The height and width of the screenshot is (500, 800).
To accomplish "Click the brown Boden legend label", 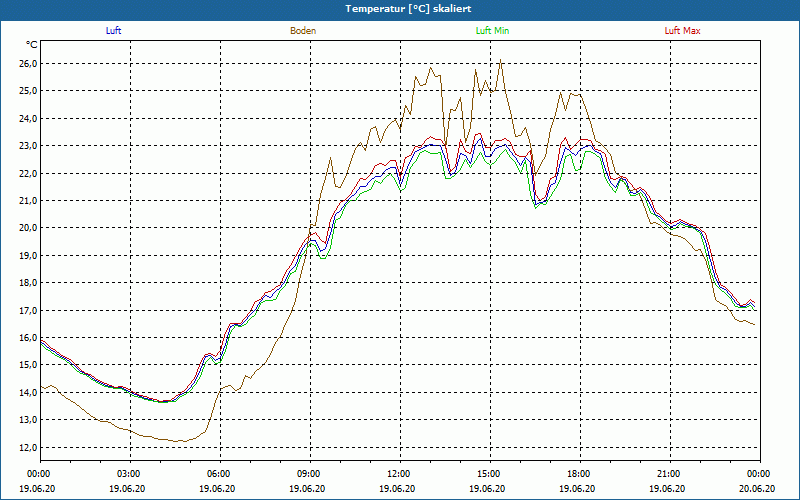I will coord(303,31).
